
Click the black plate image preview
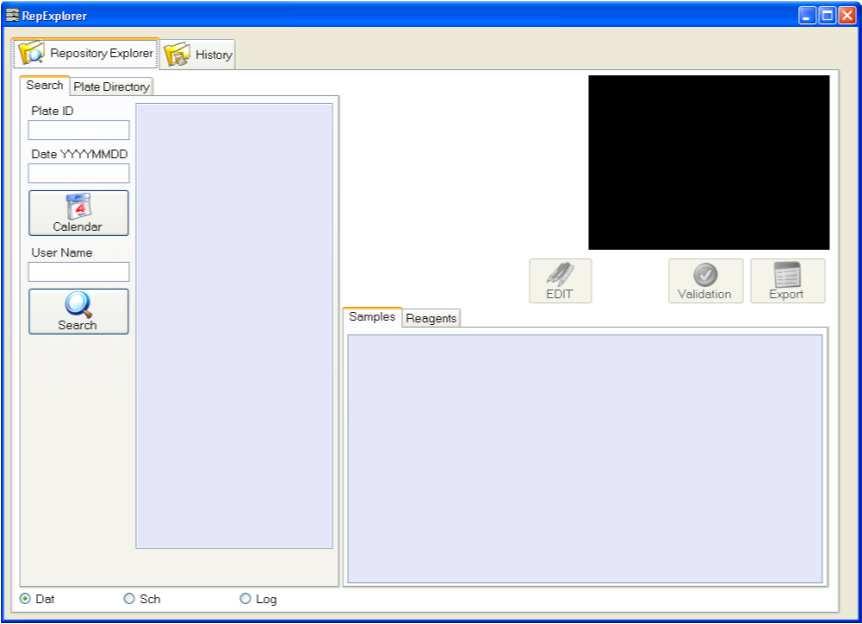(709, 163)
